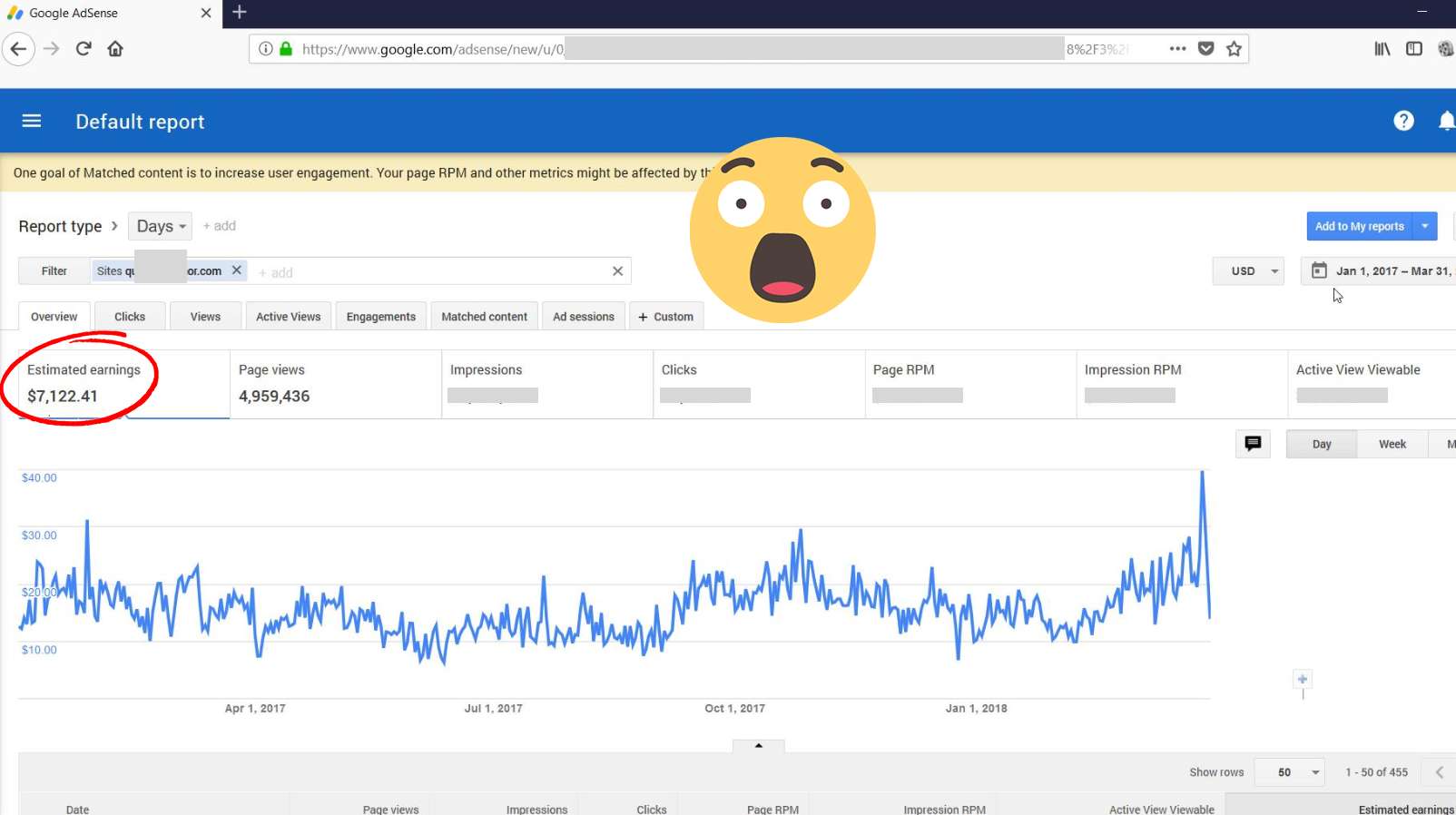This screenshot has width=1456, height=815.
Task: Open the AdSense hamburger menu
Action: (32, 121)
